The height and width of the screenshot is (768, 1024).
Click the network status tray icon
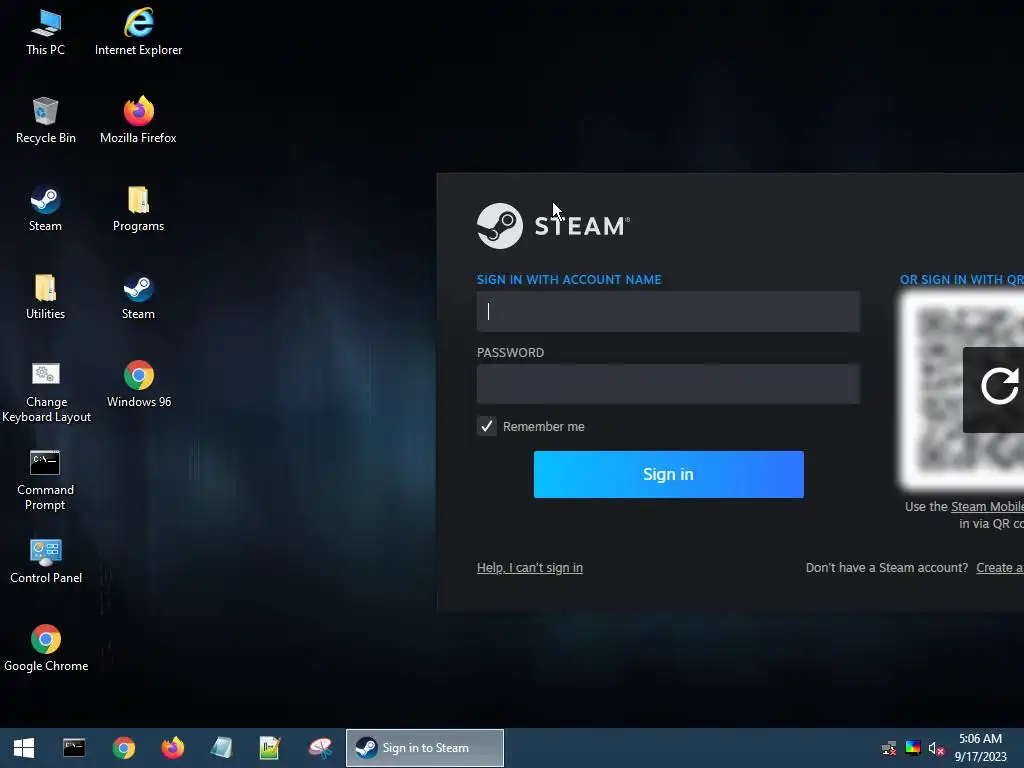pos(889,748)
